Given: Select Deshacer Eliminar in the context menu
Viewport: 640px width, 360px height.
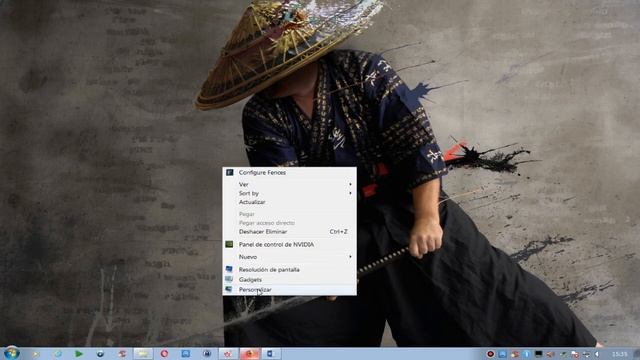Looking at the screenshot, I should coord(289,231).
